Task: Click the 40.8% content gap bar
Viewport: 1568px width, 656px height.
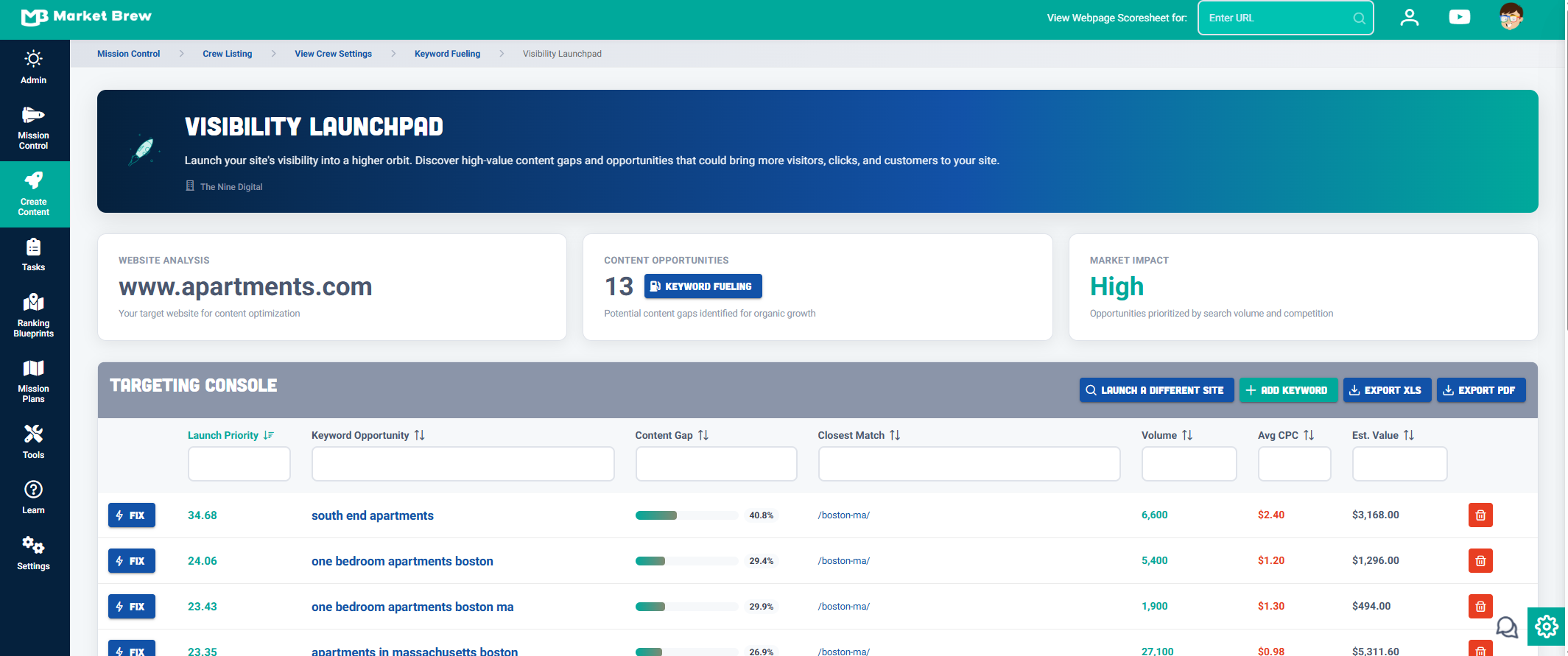Action: (x=686, y=515)
